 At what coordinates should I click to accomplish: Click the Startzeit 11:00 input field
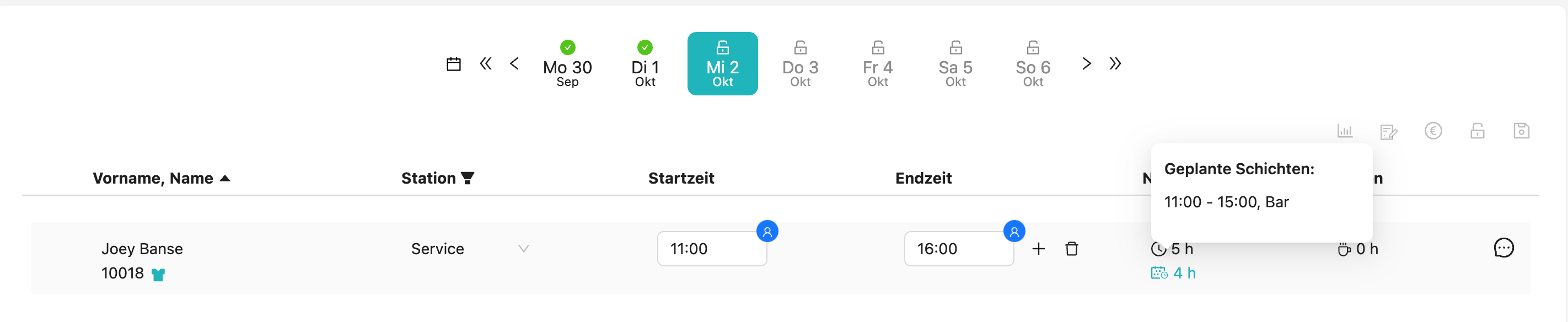coord(711,249)
